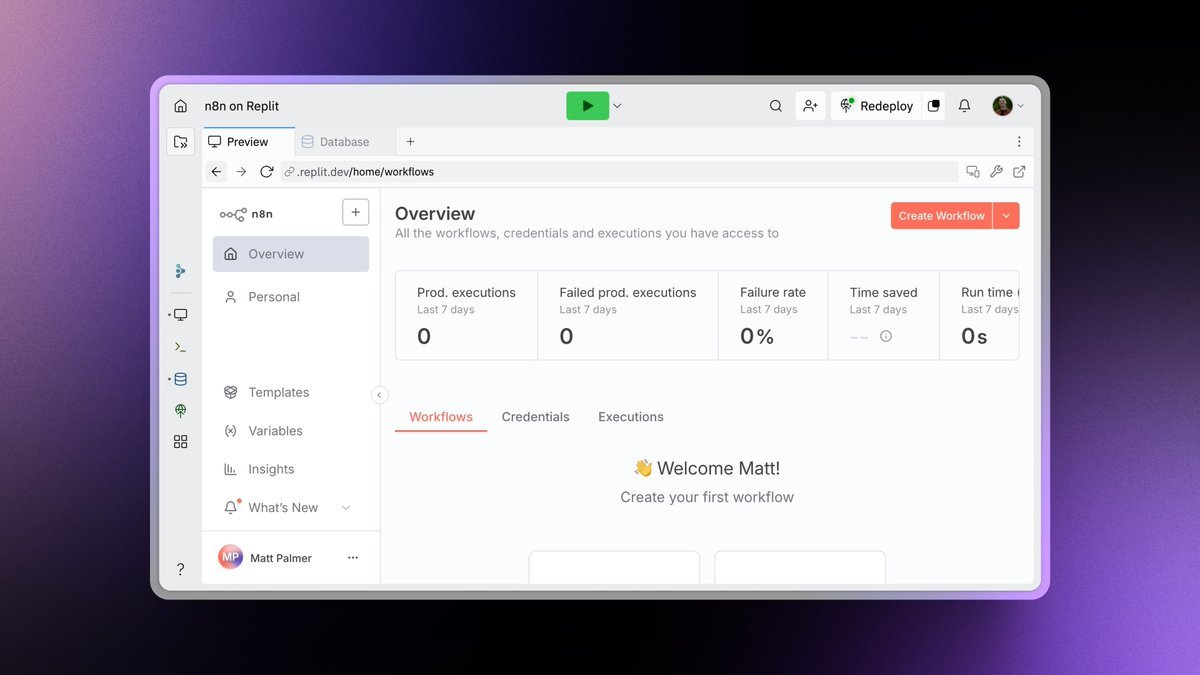This screenshot has height=675, width=1200.
Task: Select the Workflows tab
Action: coord(441,417)
